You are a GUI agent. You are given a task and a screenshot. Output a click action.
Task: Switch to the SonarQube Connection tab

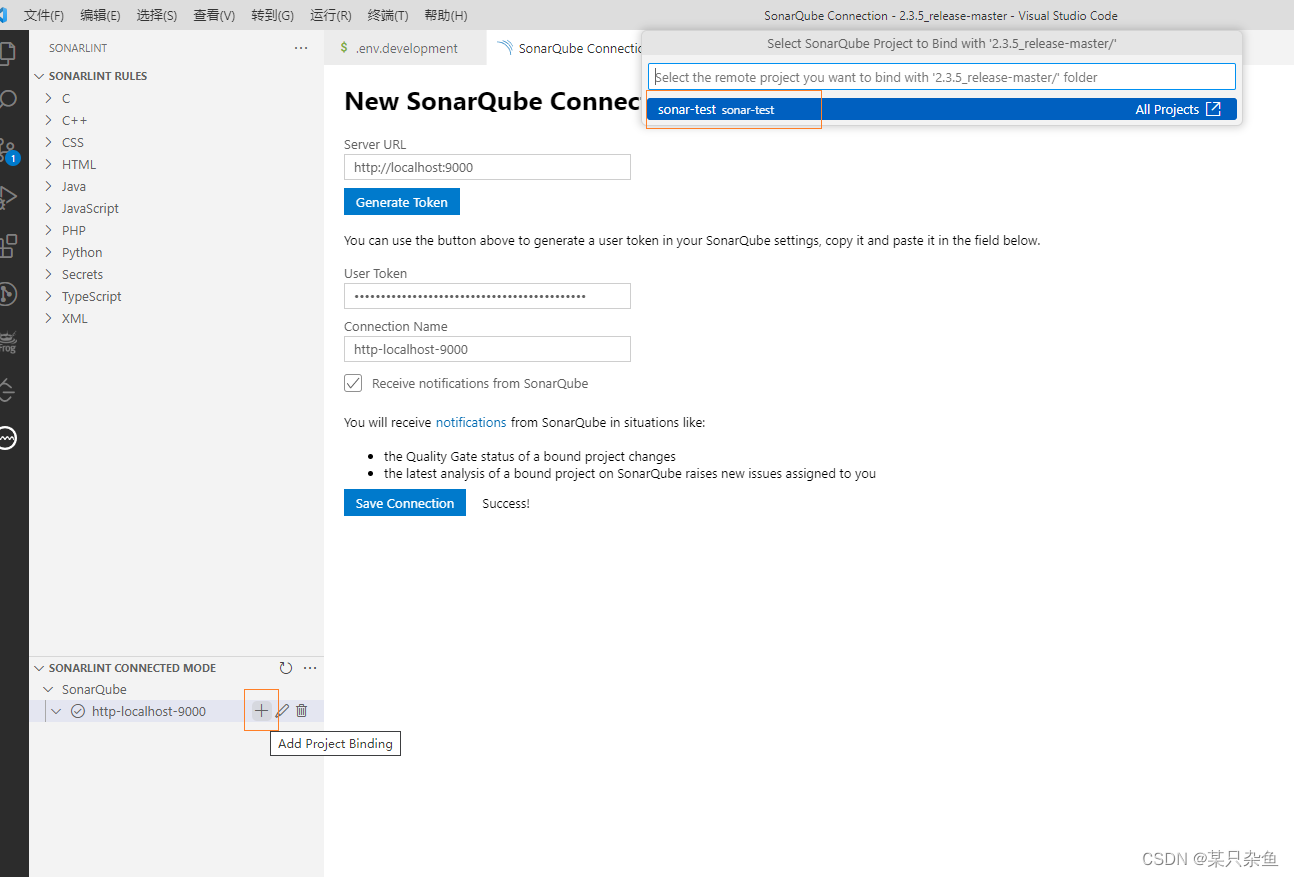(x=565, y=48)
